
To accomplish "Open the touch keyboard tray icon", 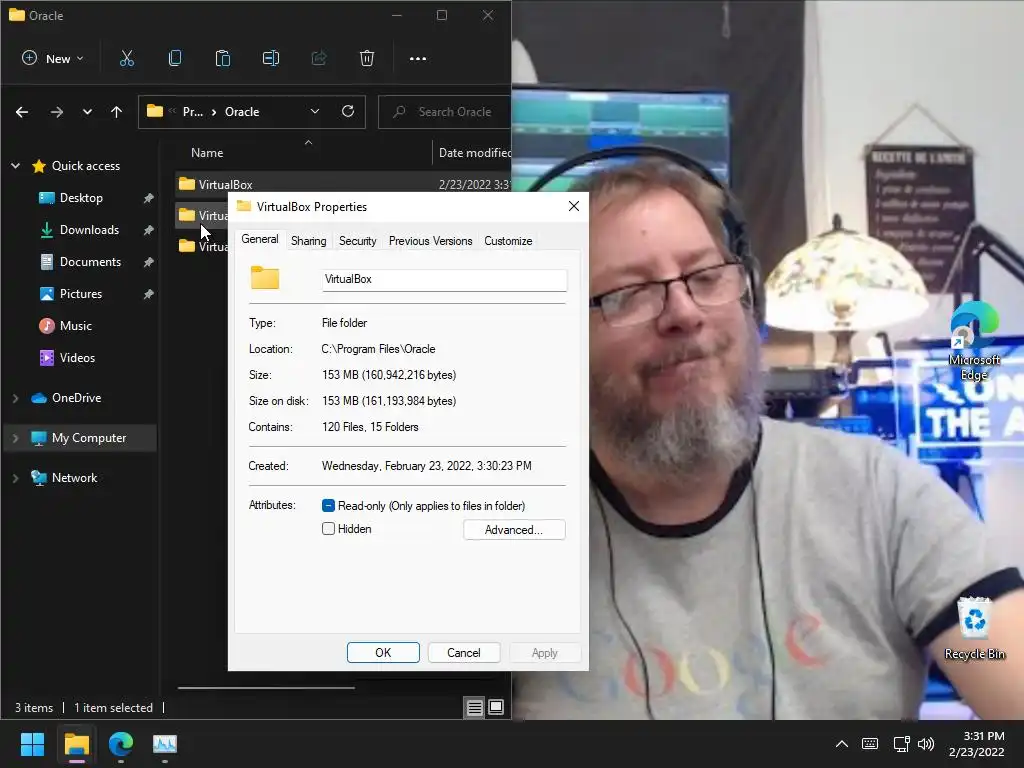I will pyautogui.click(x=870, y=744).
